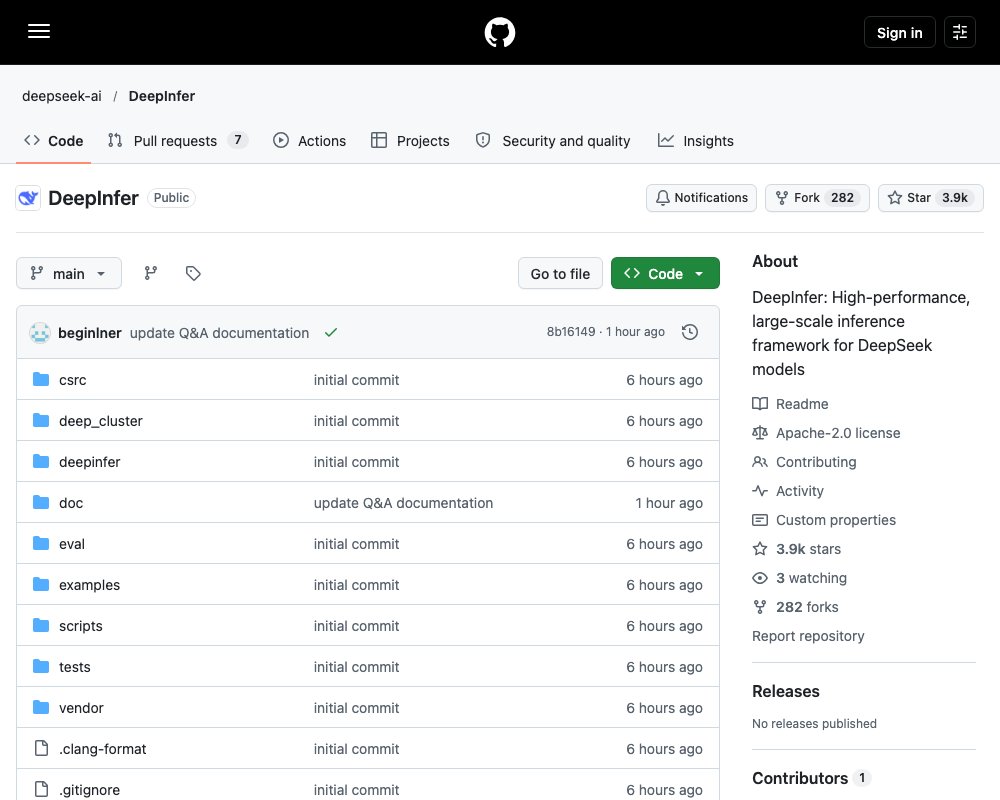Open doc row commit message link
Image resolution: width=1000 pixels, height=800 pixels.
pos(403,503)
